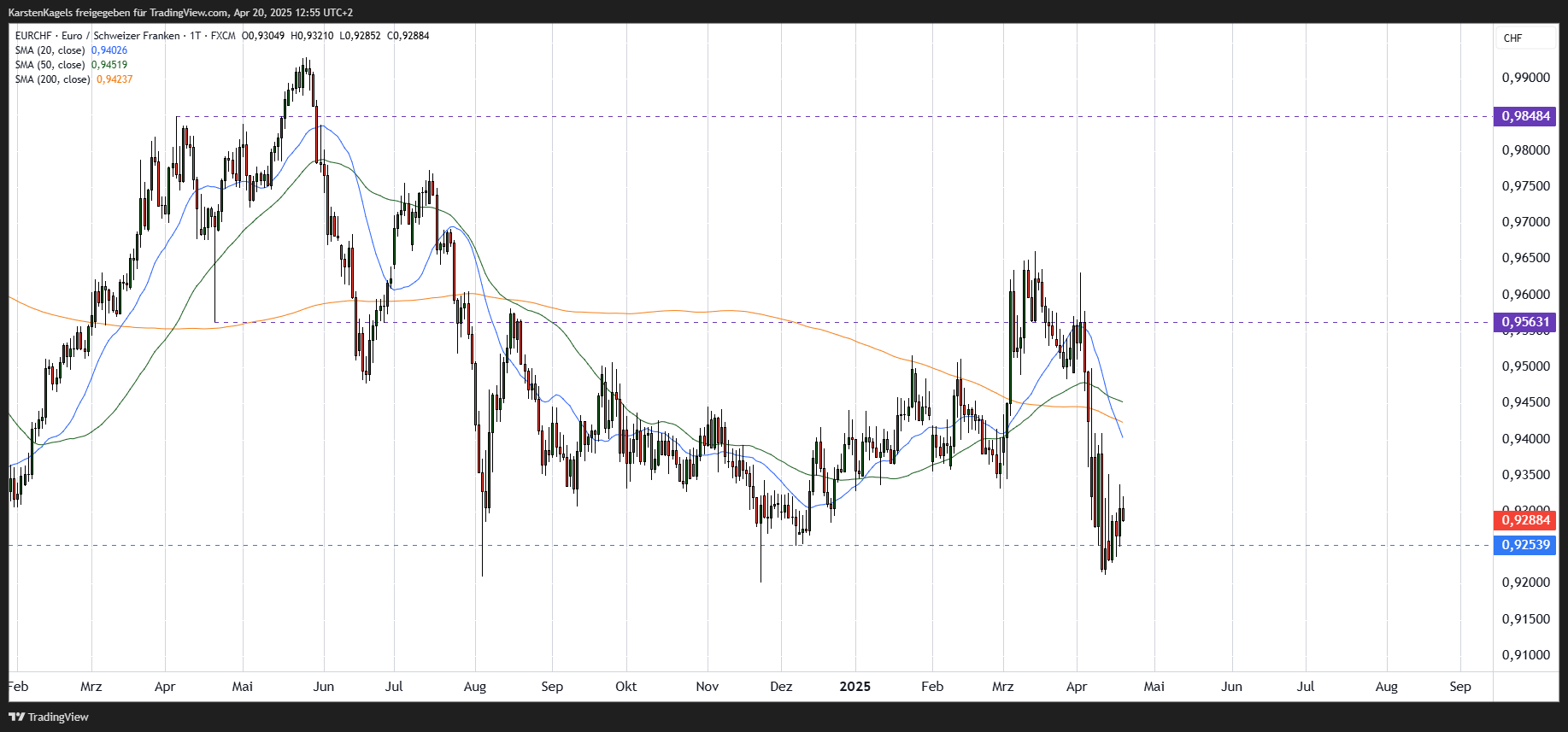Click the Dez label on time axis
The width and height of the screenshot is (1568, 732).
(x=781, y=687)
